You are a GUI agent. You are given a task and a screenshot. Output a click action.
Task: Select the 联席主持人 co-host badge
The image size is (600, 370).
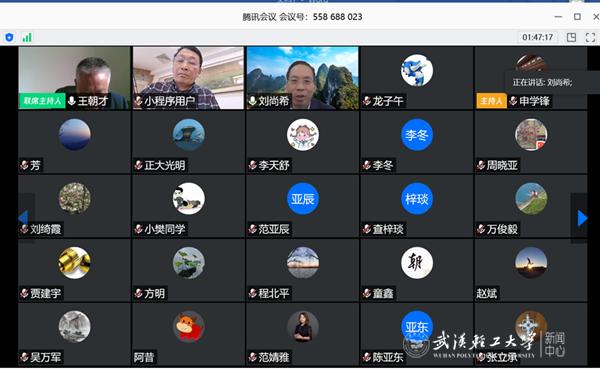tap(42, 101)
